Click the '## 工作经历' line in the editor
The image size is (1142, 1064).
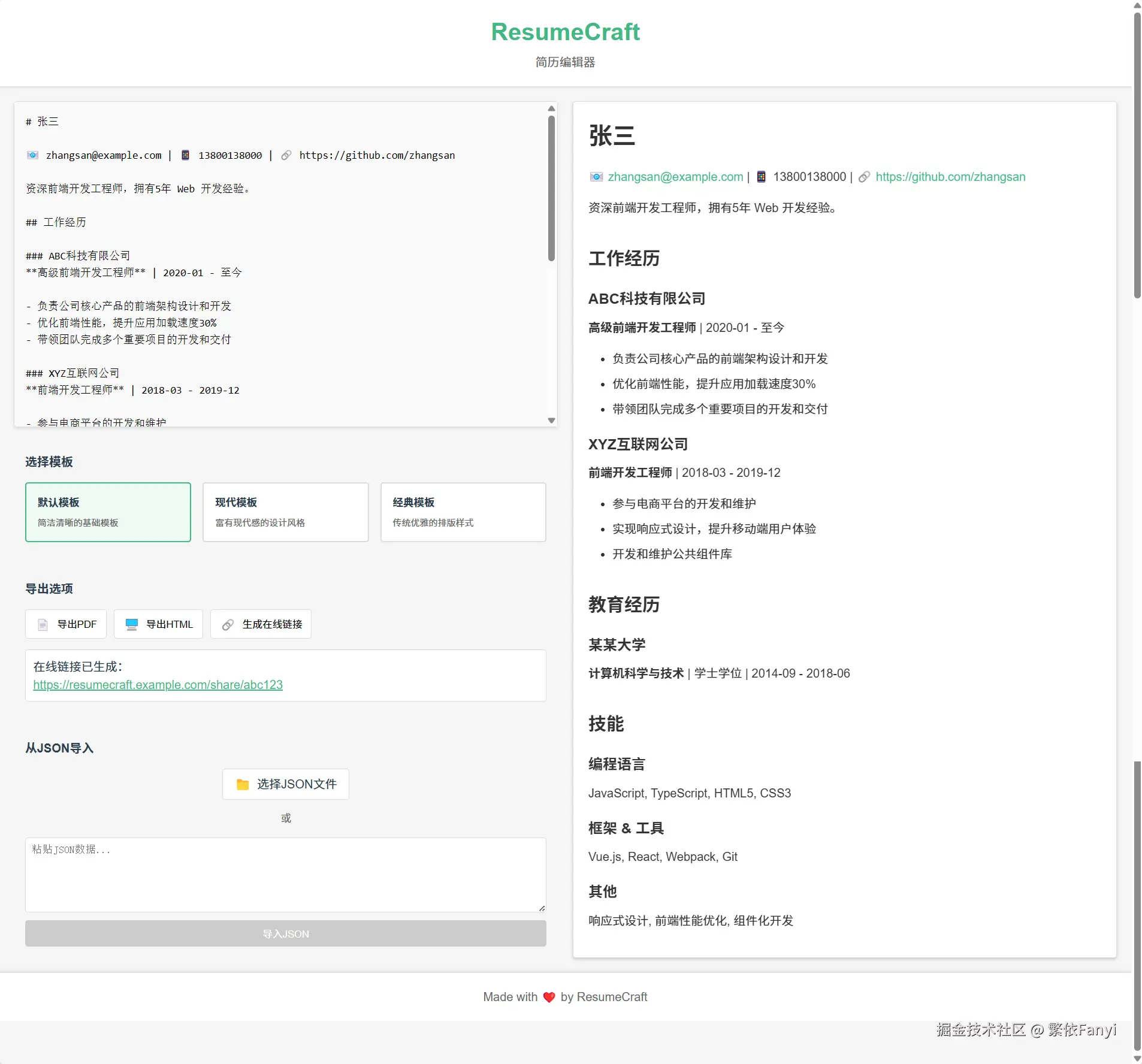[56, 222]
